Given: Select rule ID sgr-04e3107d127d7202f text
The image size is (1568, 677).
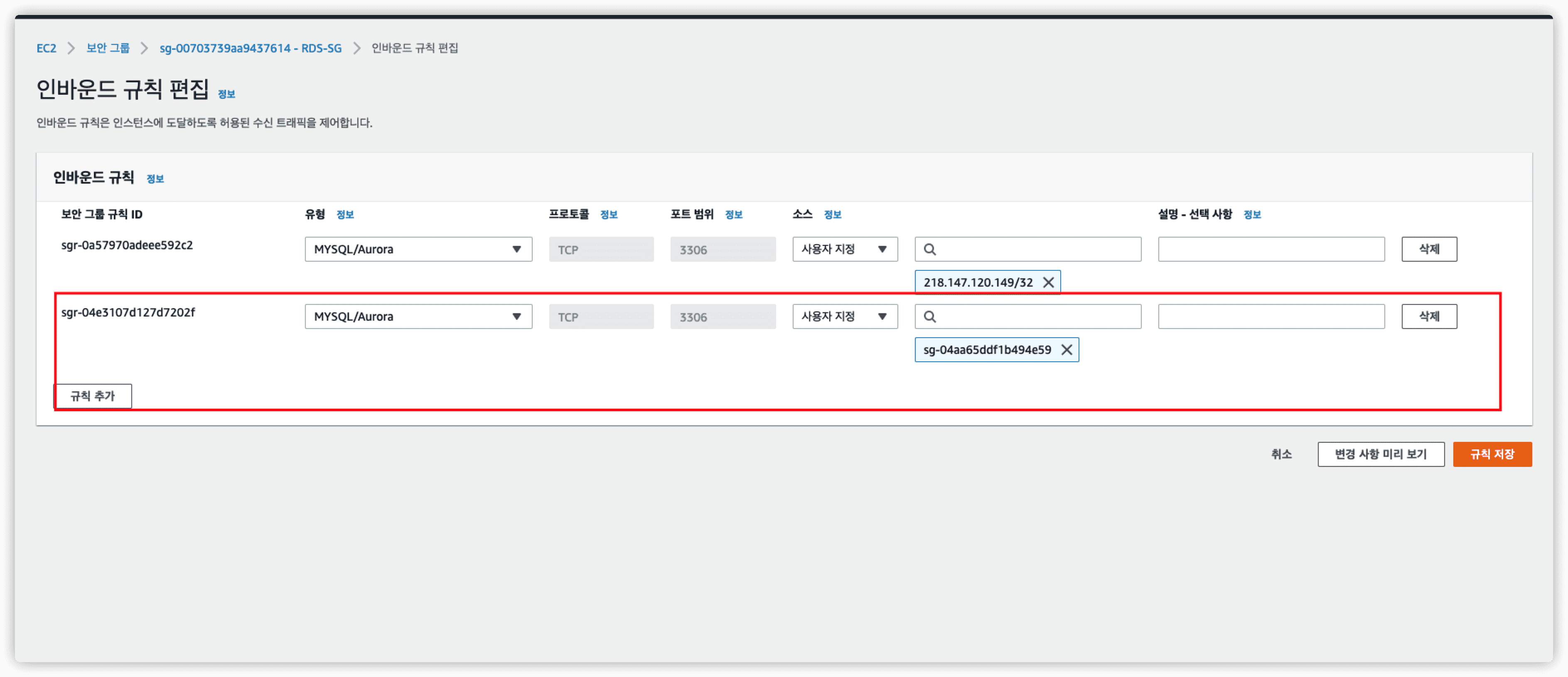Looking at the screenshot, I should [128, 312].
